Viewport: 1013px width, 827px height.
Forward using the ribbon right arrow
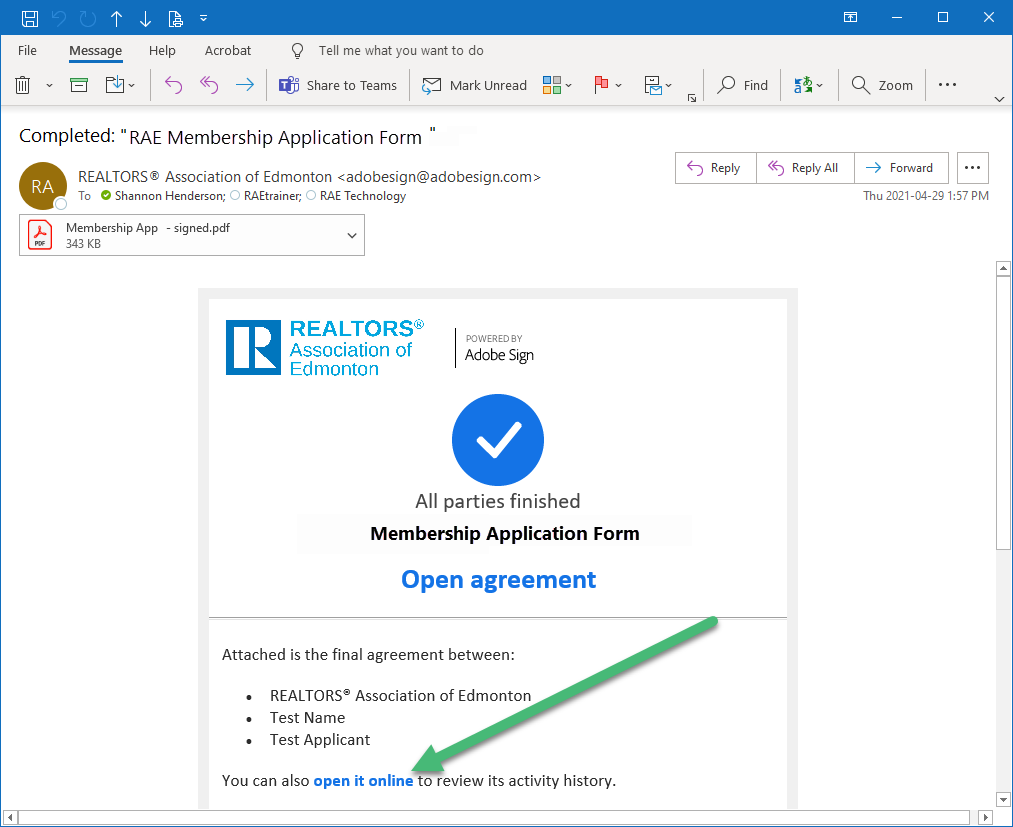point(245,85)
